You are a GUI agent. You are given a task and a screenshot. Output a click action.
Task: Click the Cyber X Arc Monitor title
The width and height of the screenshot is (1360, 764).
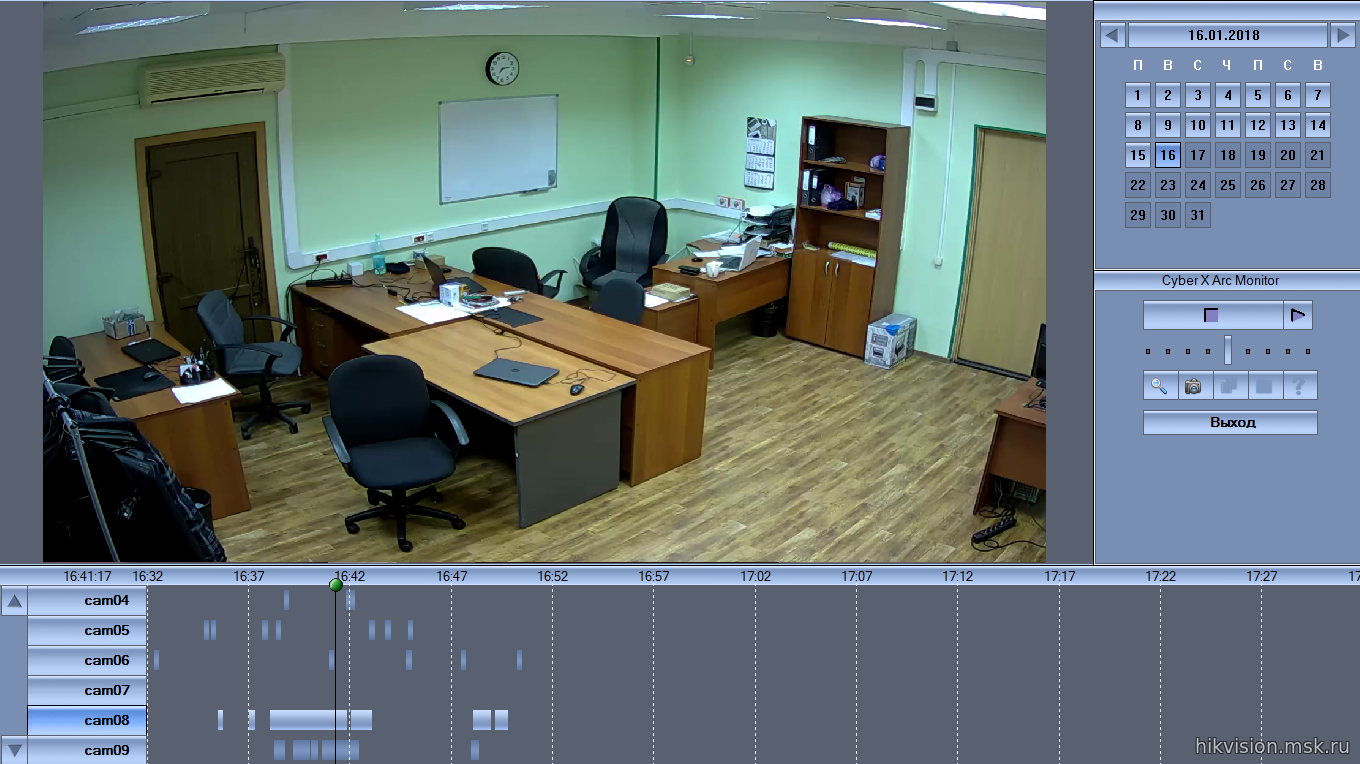[x=1220, y=281]
